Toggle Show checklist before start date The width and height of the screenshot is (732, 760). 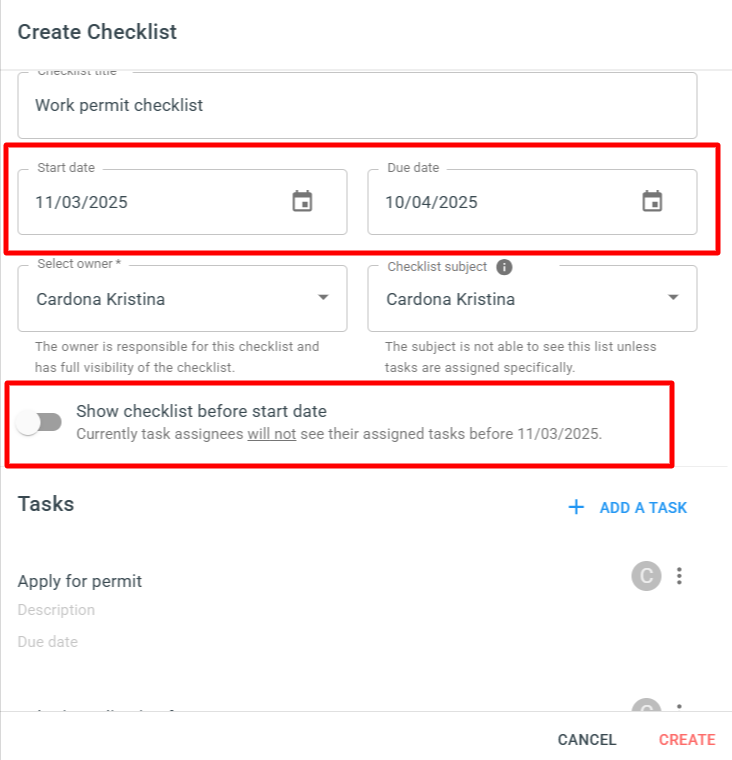[39, 422]
